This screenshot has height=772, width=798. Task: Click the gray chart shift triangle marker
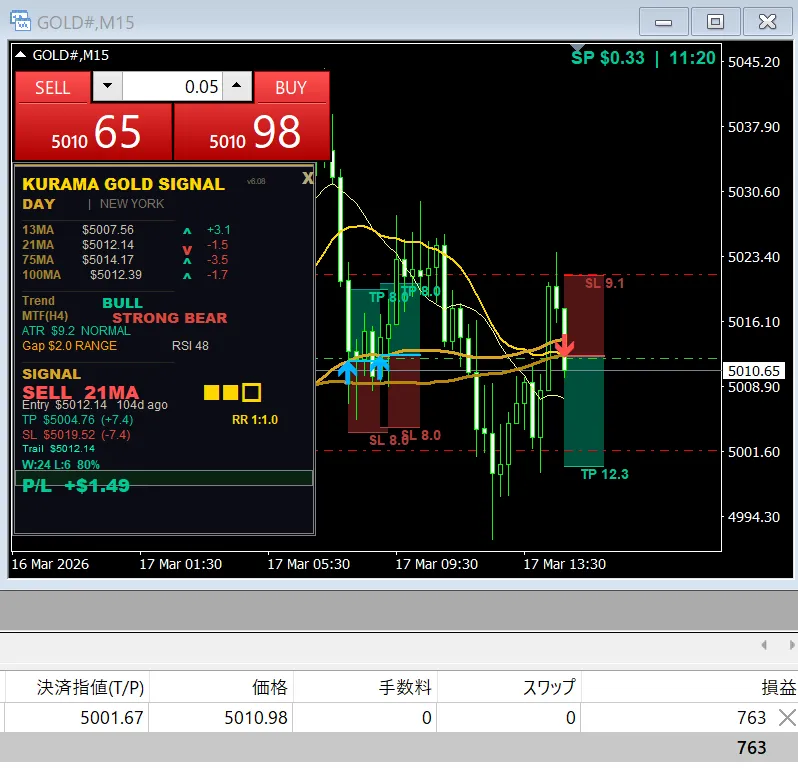tap(577, 46)
